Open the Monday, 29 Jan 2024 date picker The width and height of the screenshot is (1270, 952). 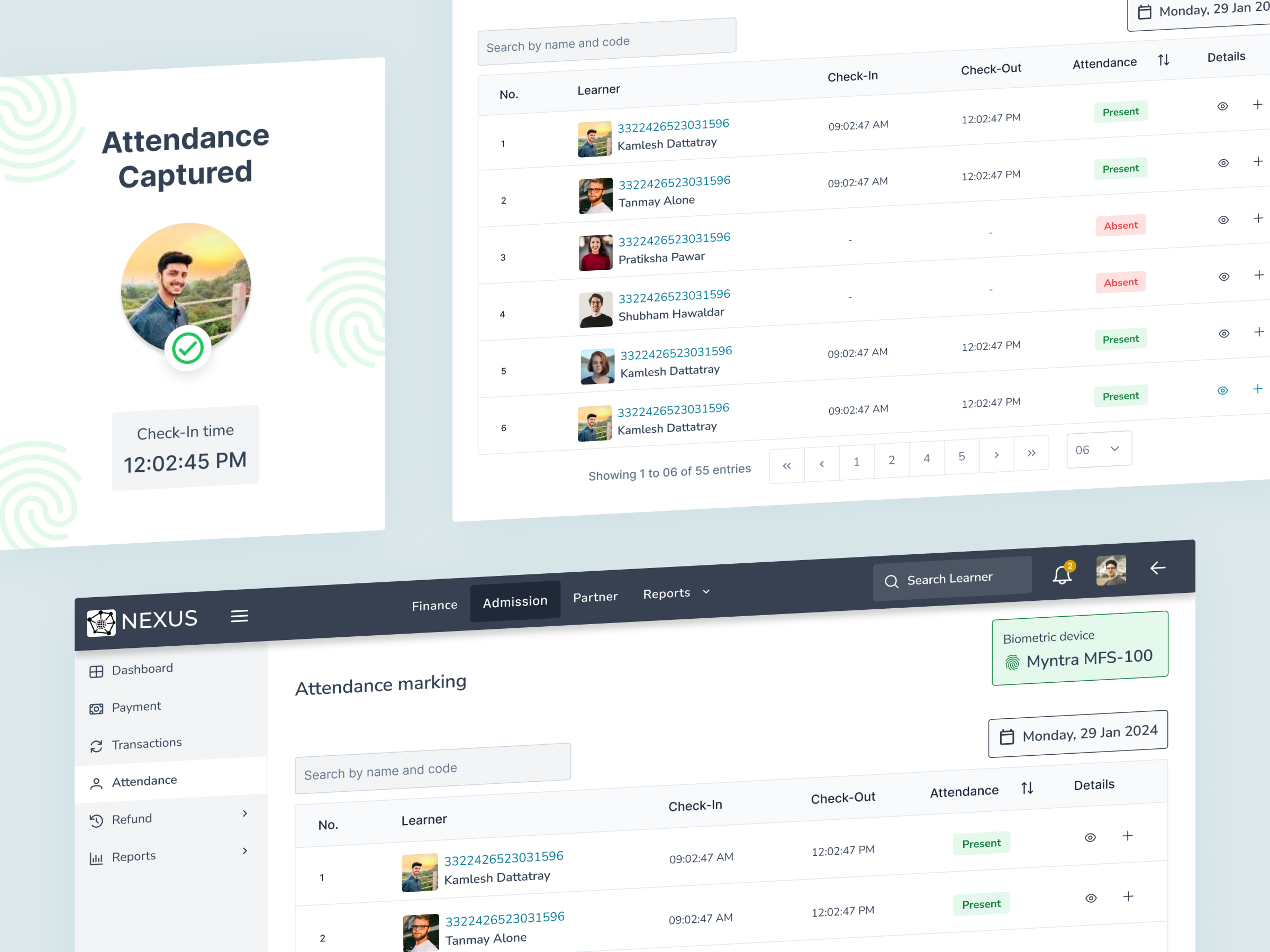coord(1078,731)
